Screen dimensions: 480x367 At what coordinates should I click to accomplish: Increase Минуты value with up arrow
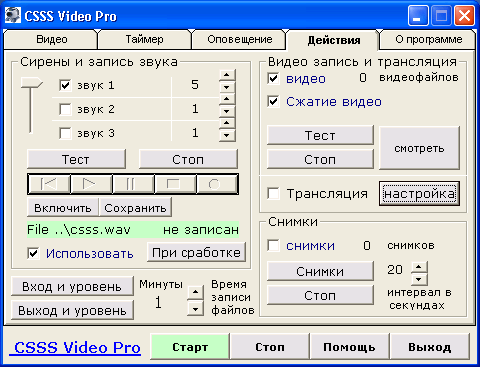tap(196, 292)
